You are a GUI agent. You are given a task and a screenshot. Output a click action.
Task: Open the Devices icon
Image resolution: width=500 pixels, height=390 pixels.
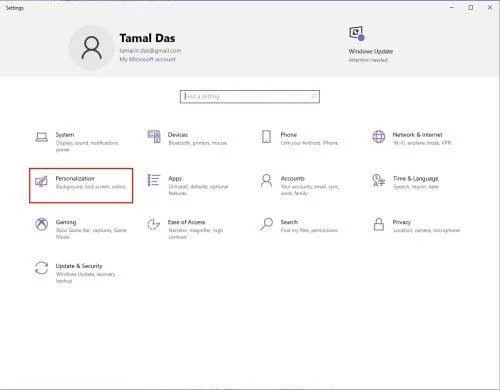(154, 137)
